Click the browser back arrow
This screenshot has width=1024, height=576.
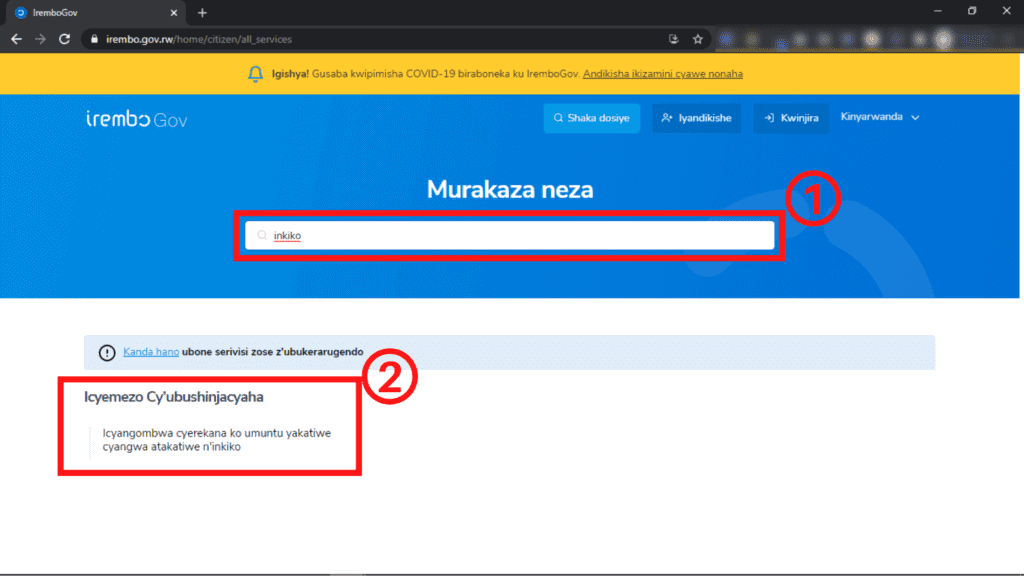tap(16, 39)
